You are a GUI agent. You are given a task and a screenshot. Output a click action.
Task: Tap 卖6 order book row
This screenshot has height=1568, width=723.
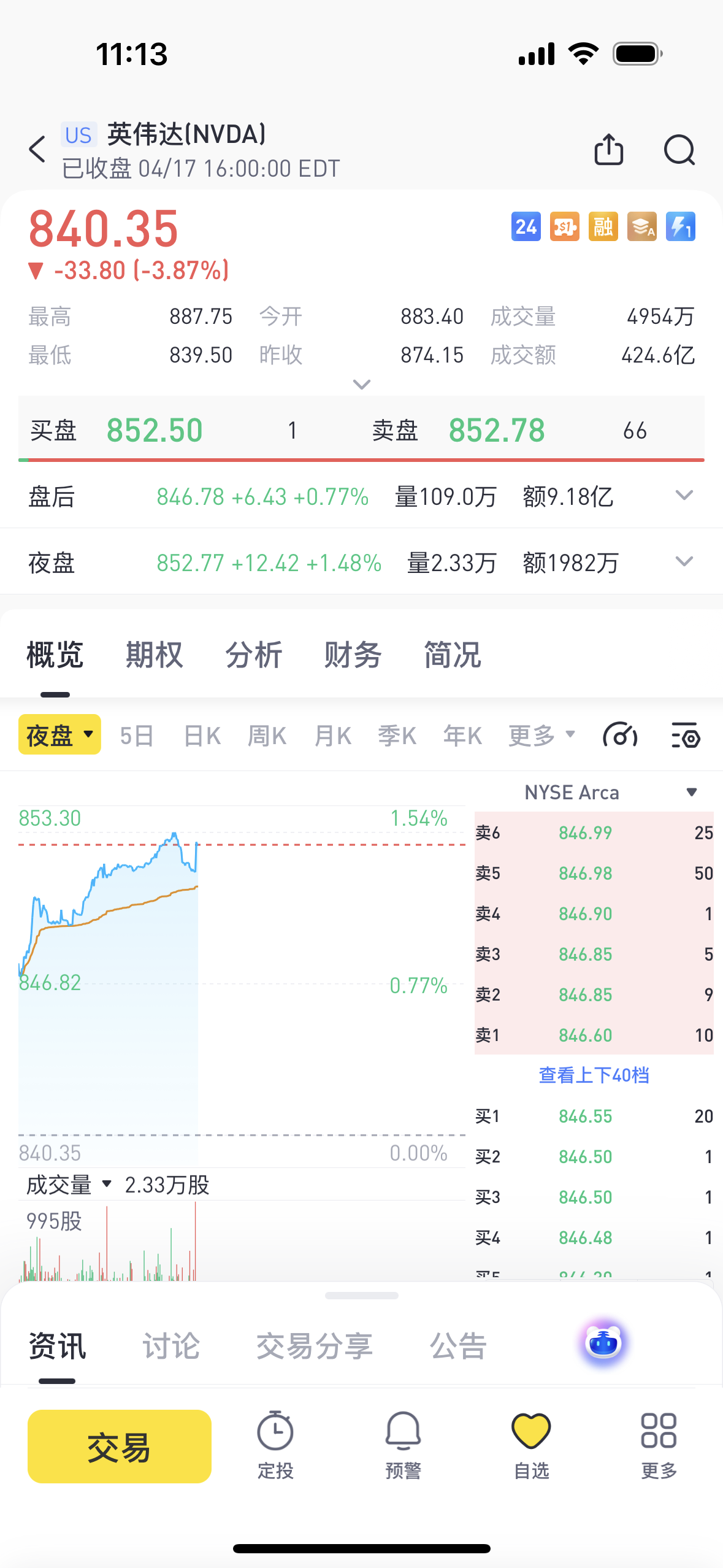(x=594, y=832)
